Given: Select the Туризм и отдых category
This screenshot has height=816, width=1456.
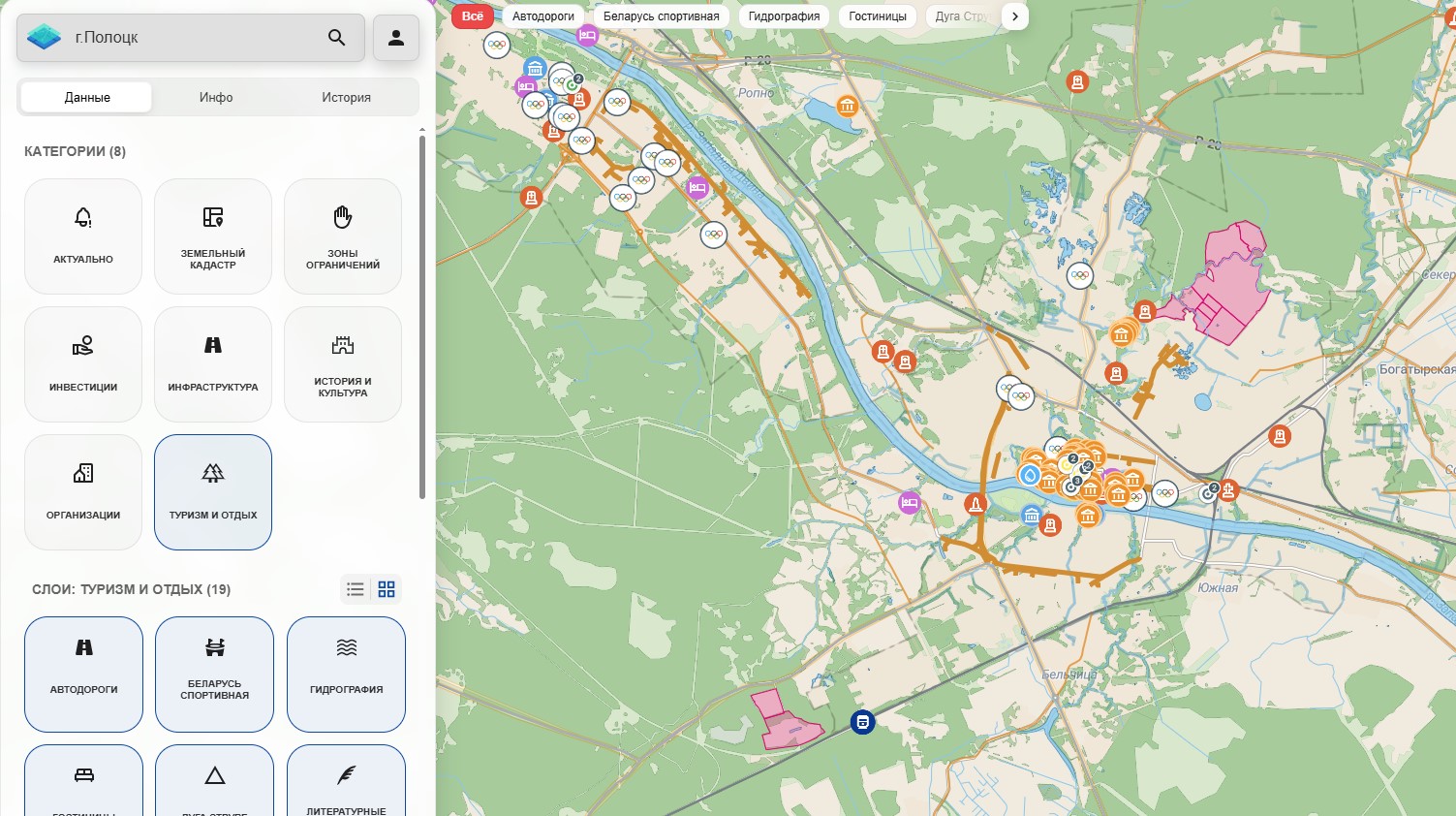Looking at the screenshot, I should pyautogui.click(x=213, y=492).
